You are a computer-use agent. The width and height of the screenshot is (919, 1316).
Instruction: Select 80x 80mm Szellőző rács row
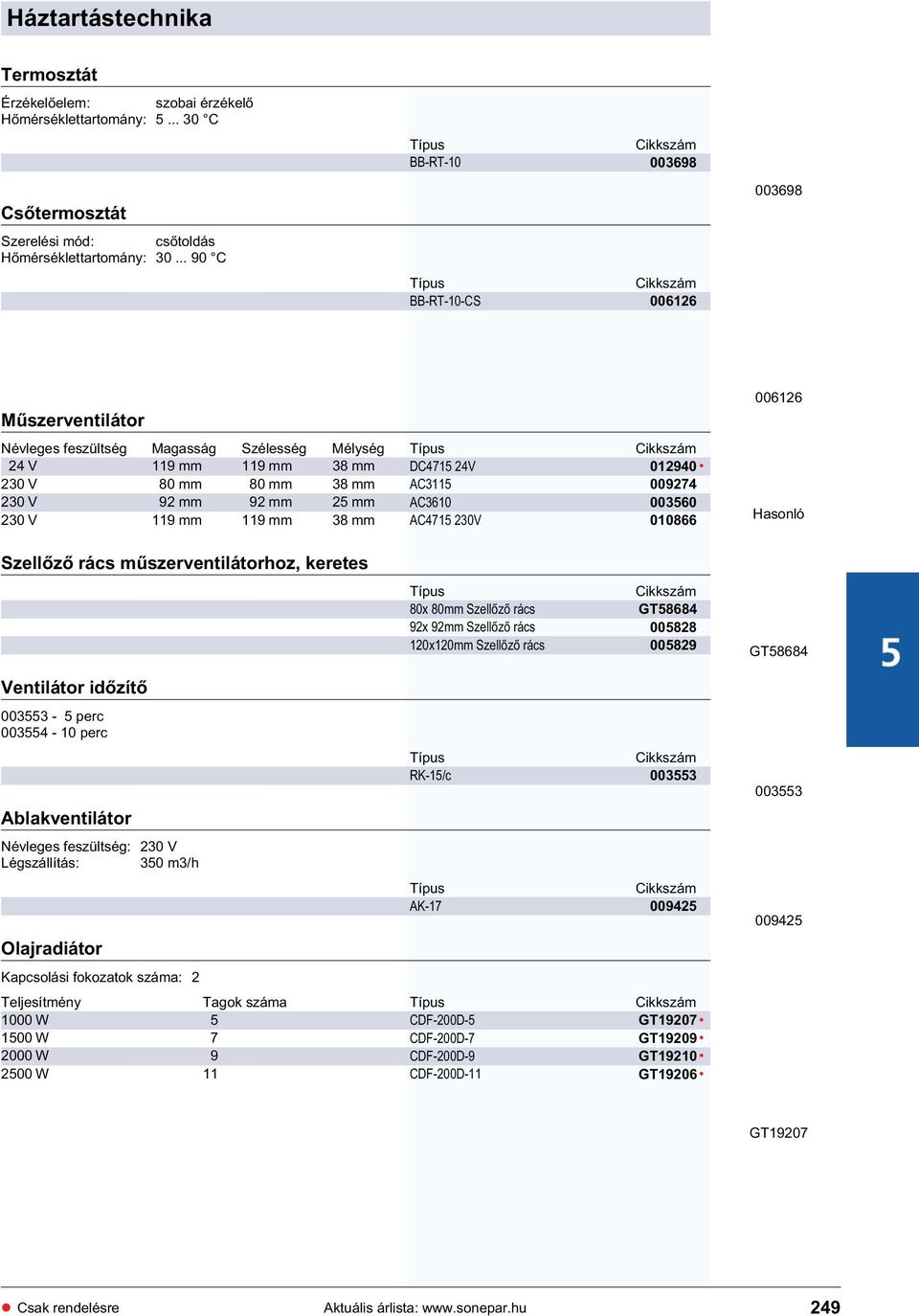point(355,609)
